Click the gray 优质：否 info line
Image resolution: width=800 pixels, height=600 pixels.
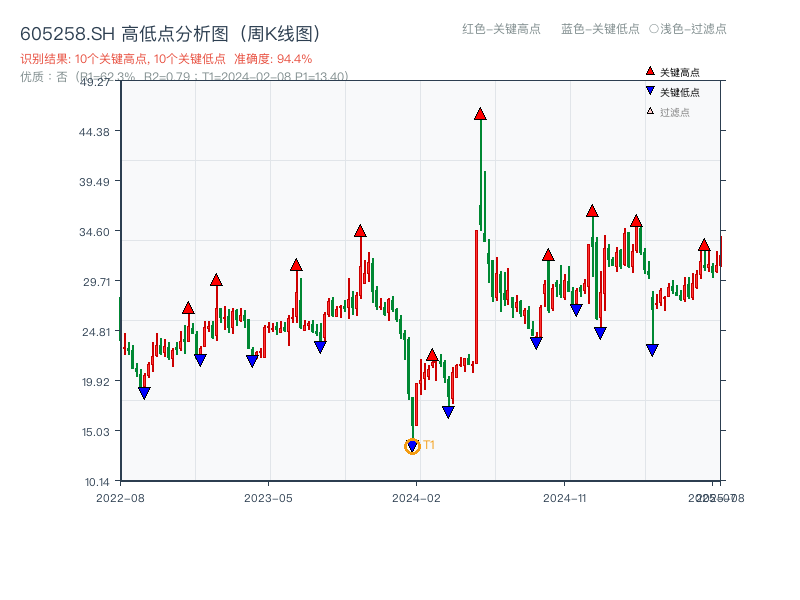[184, 77]
